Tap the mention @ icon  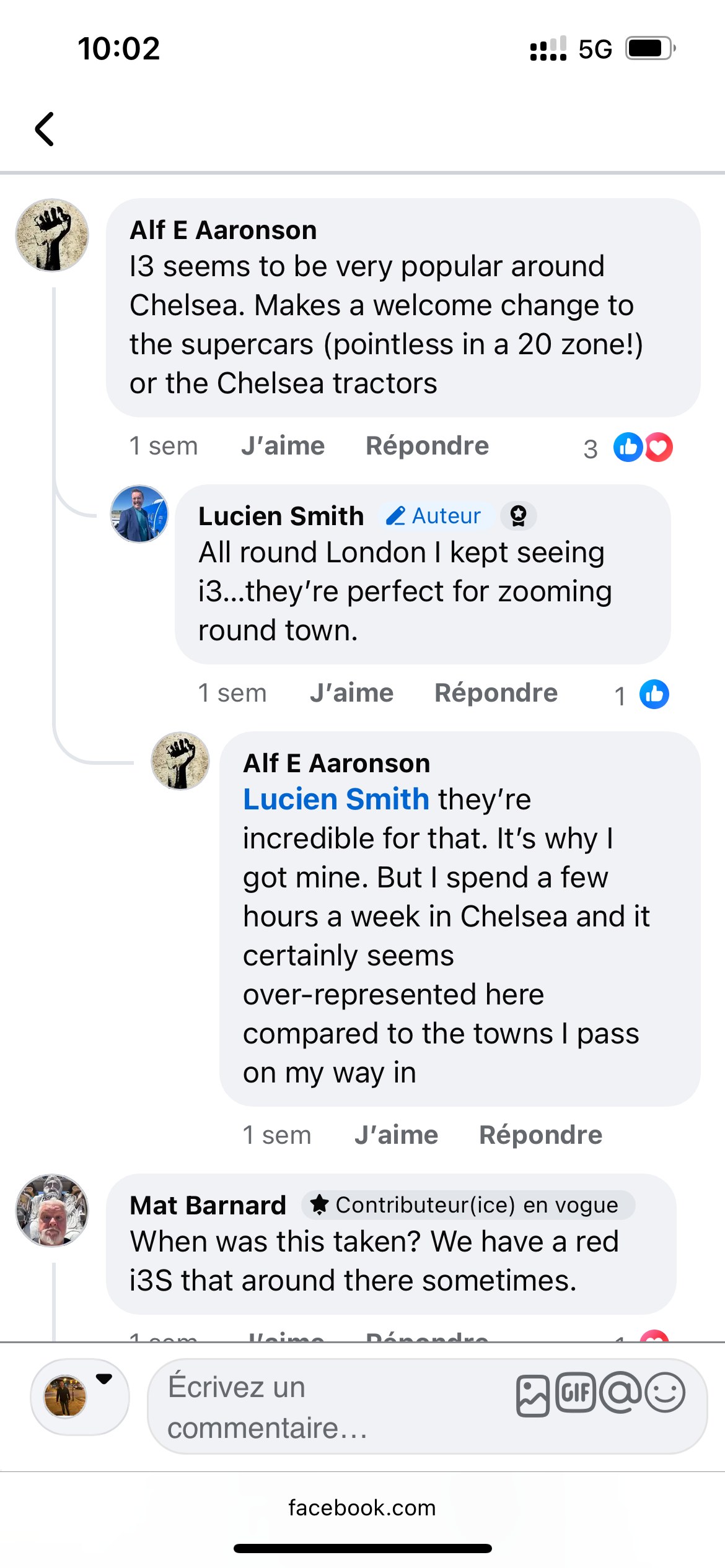[620, 1393]
